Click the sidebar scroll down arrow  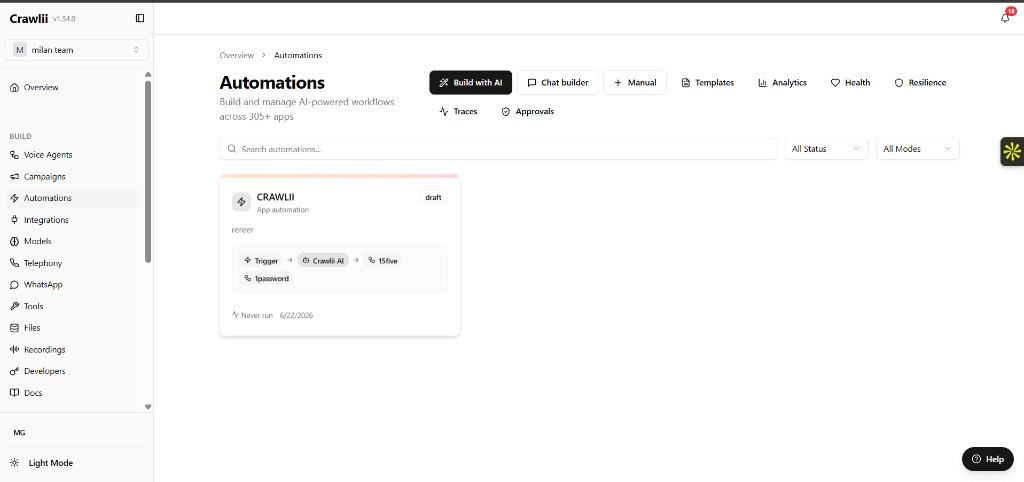(x=148, y=407)
